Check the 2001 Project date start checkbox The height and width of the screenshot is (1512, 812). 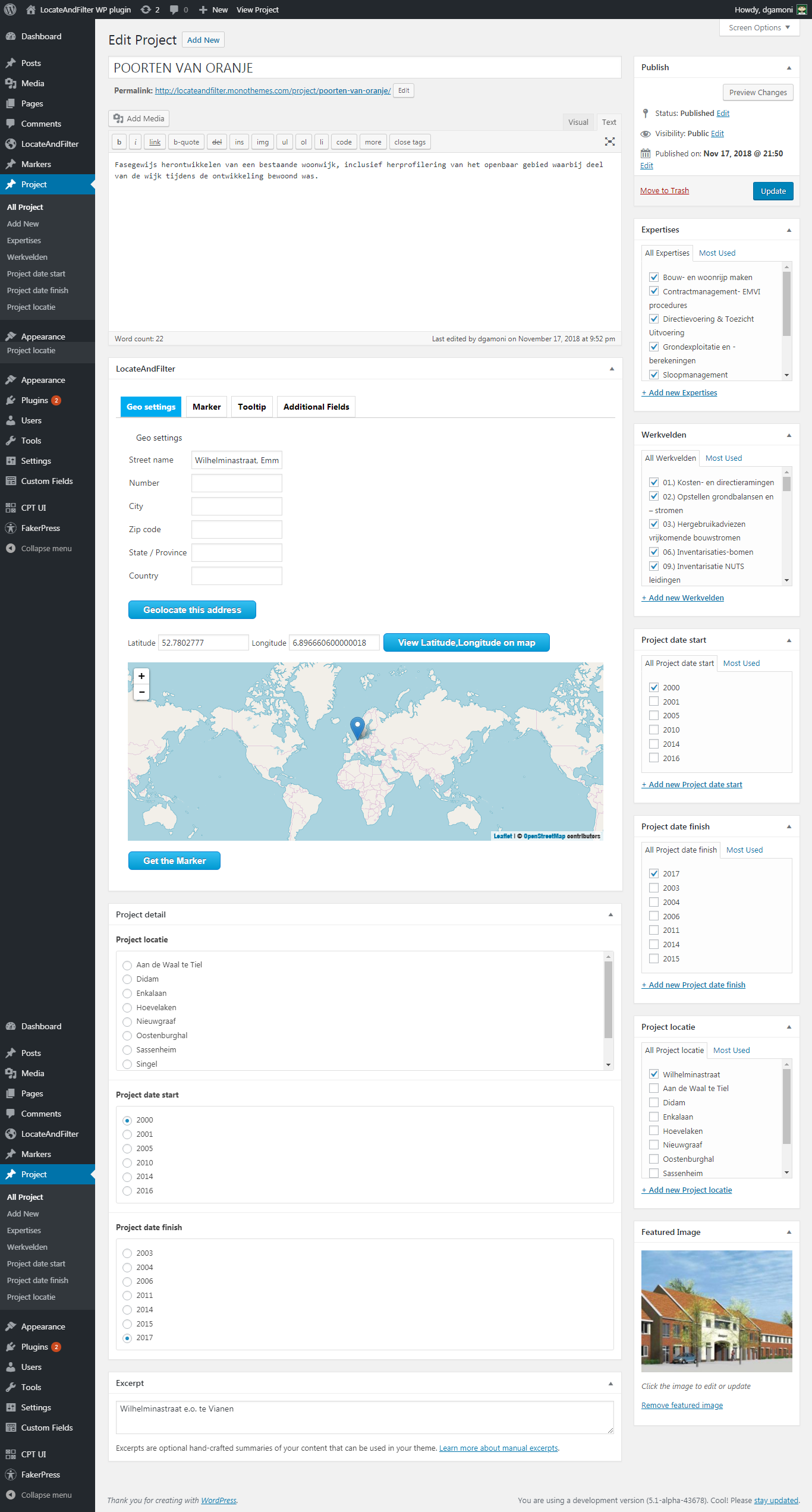pyautogui.click(x=654, y=702)
